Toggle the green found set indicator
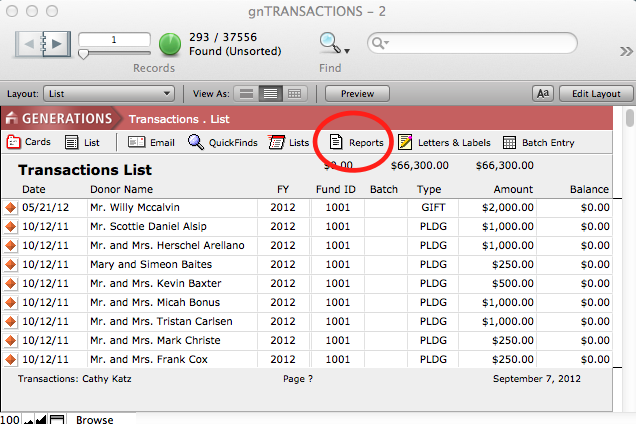 [x=170, y=44]
